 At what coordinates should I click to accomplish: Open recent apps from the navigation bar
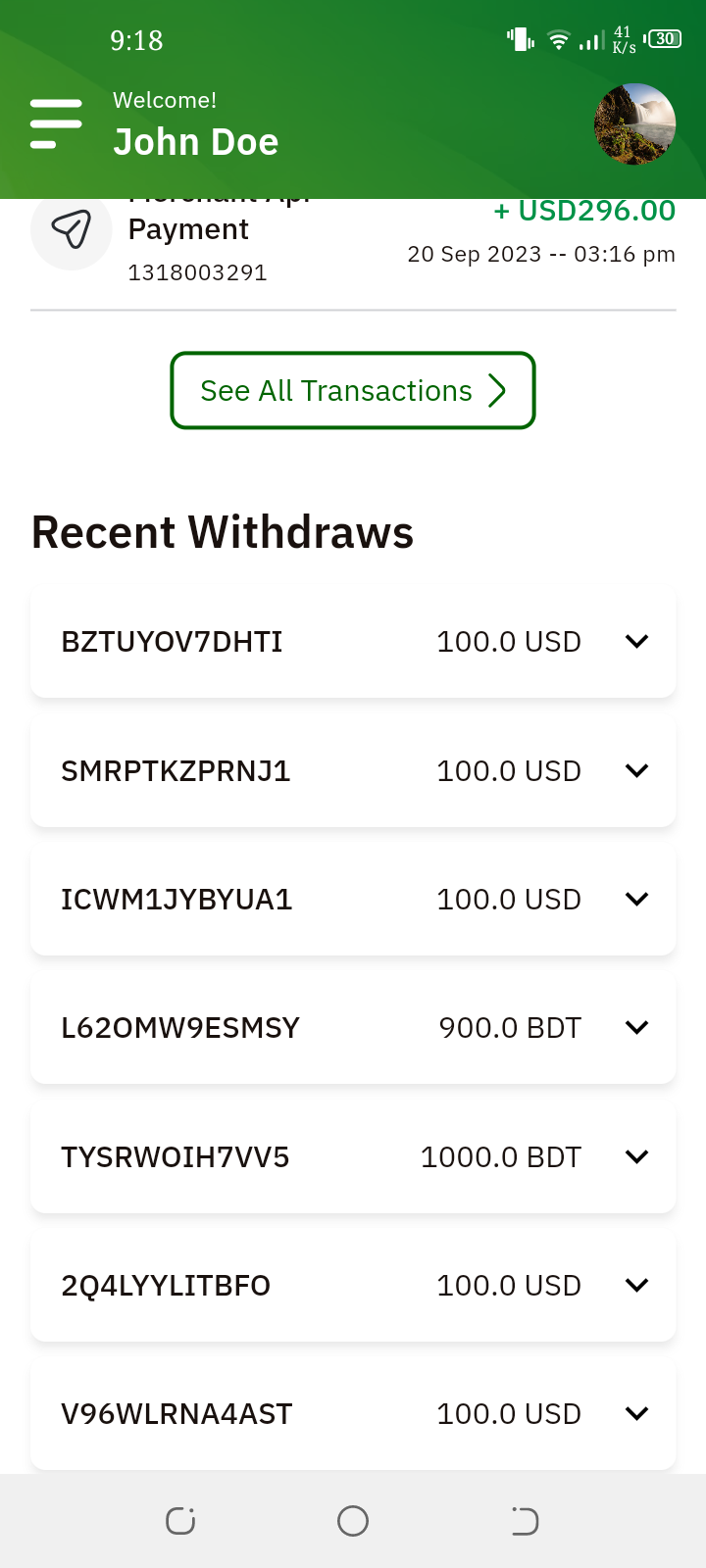click(180, 1521)
